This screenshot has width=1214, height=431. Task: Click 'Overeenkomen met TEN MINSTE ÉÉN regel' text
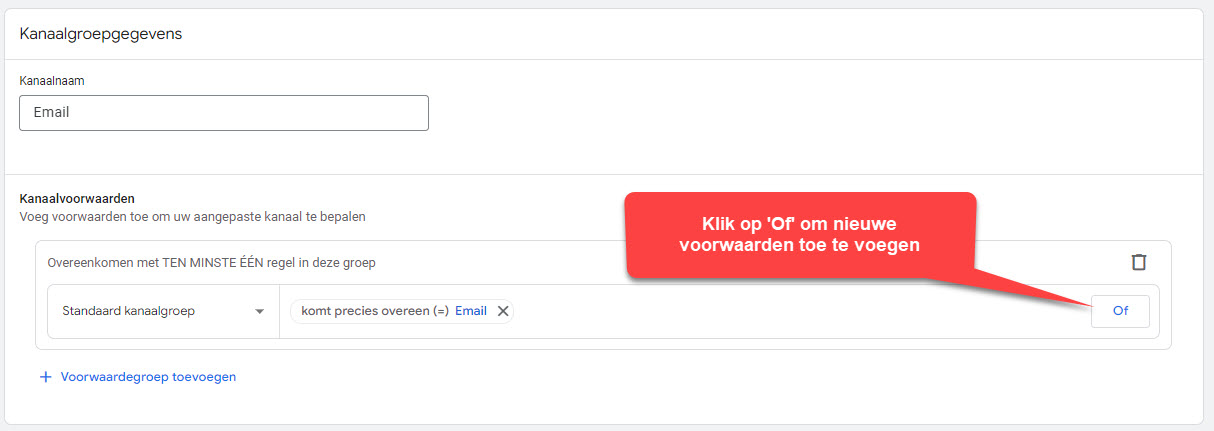click(x=212, y=263)
